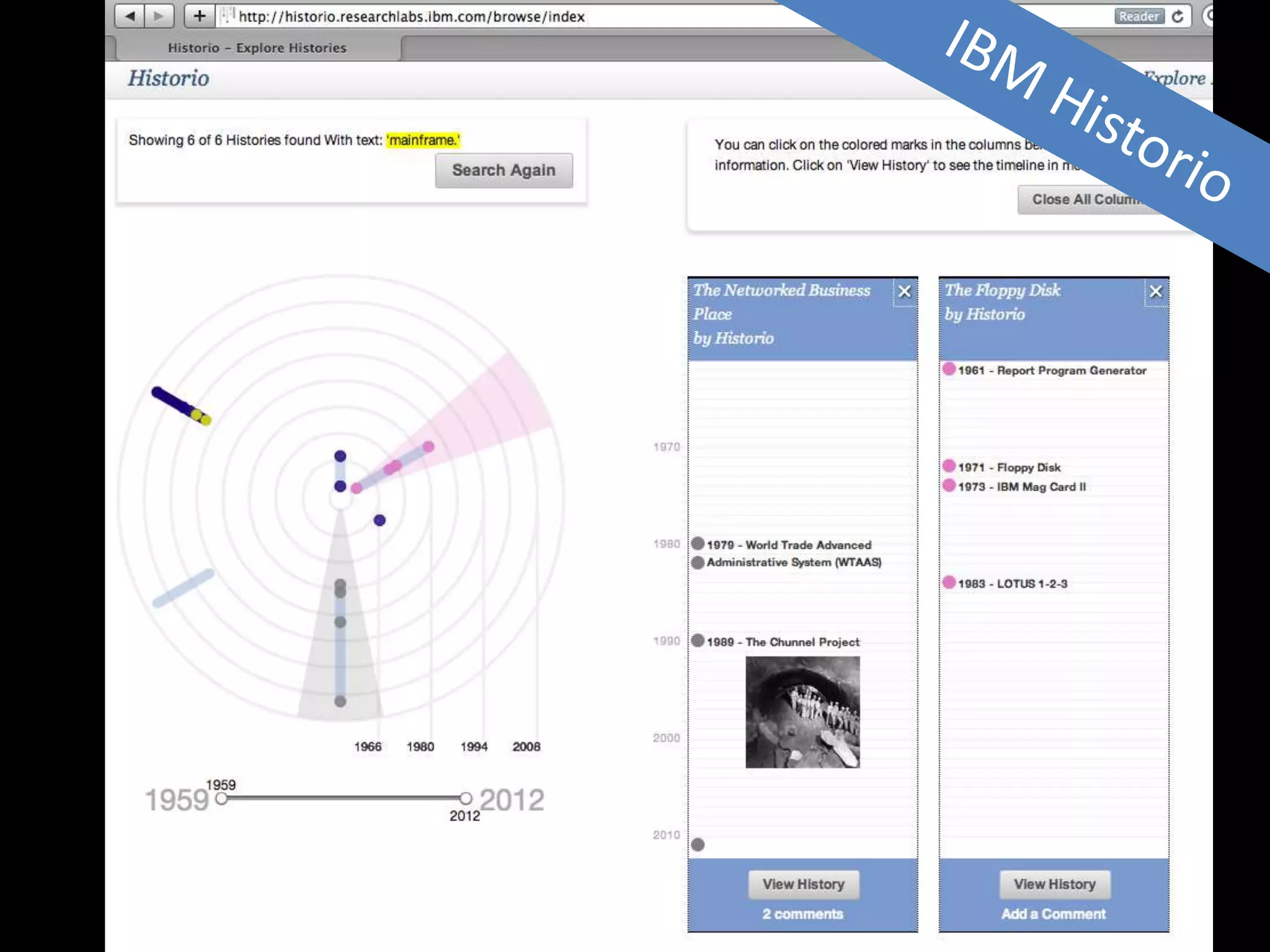This screenshot has width=1270, height=952.
Task: Click the Reader button in address bar
Action: [x=1139, y=16]
